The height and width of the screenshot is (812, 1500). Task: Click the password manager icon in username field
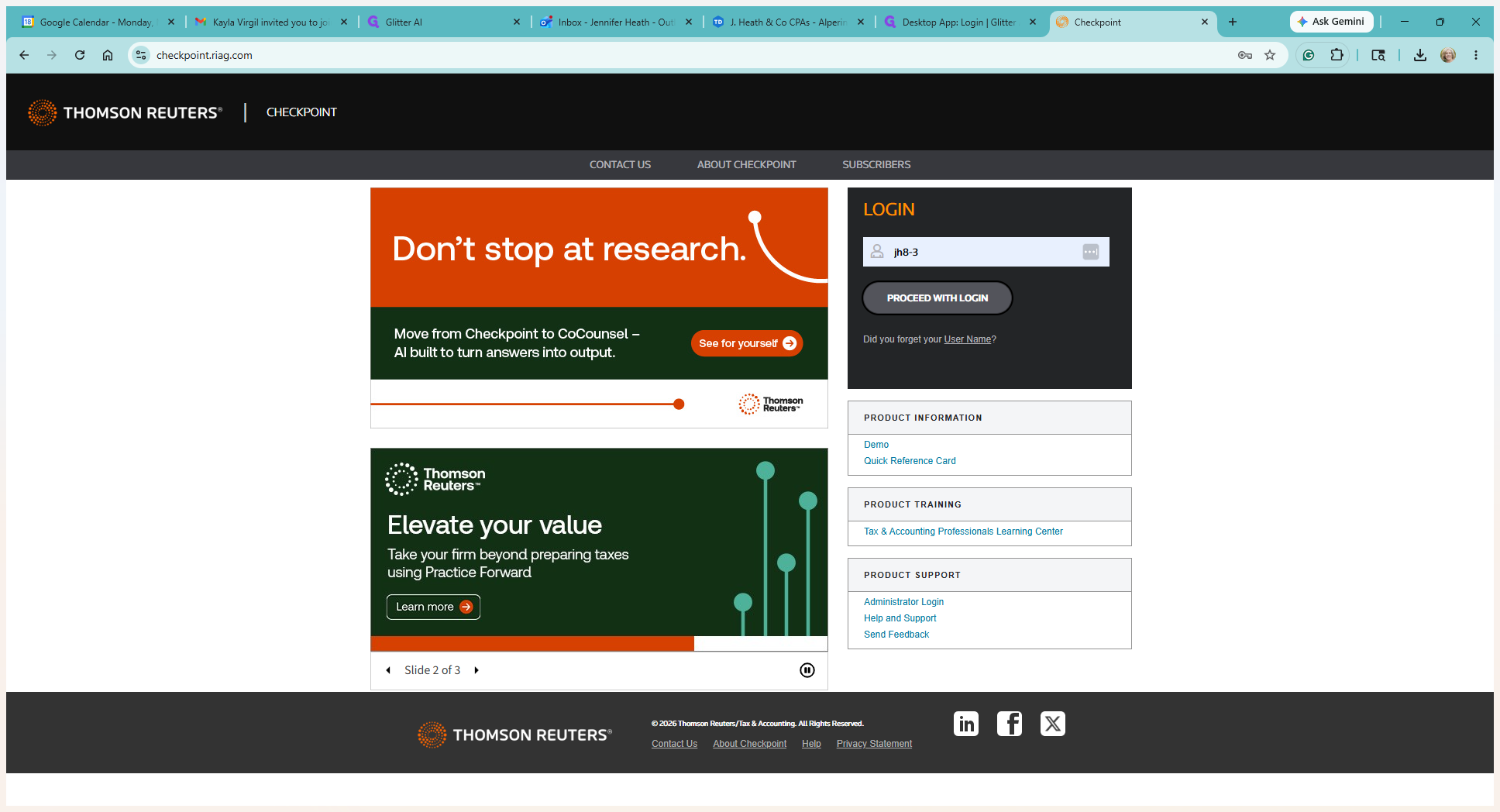[x=1091, y=252]
